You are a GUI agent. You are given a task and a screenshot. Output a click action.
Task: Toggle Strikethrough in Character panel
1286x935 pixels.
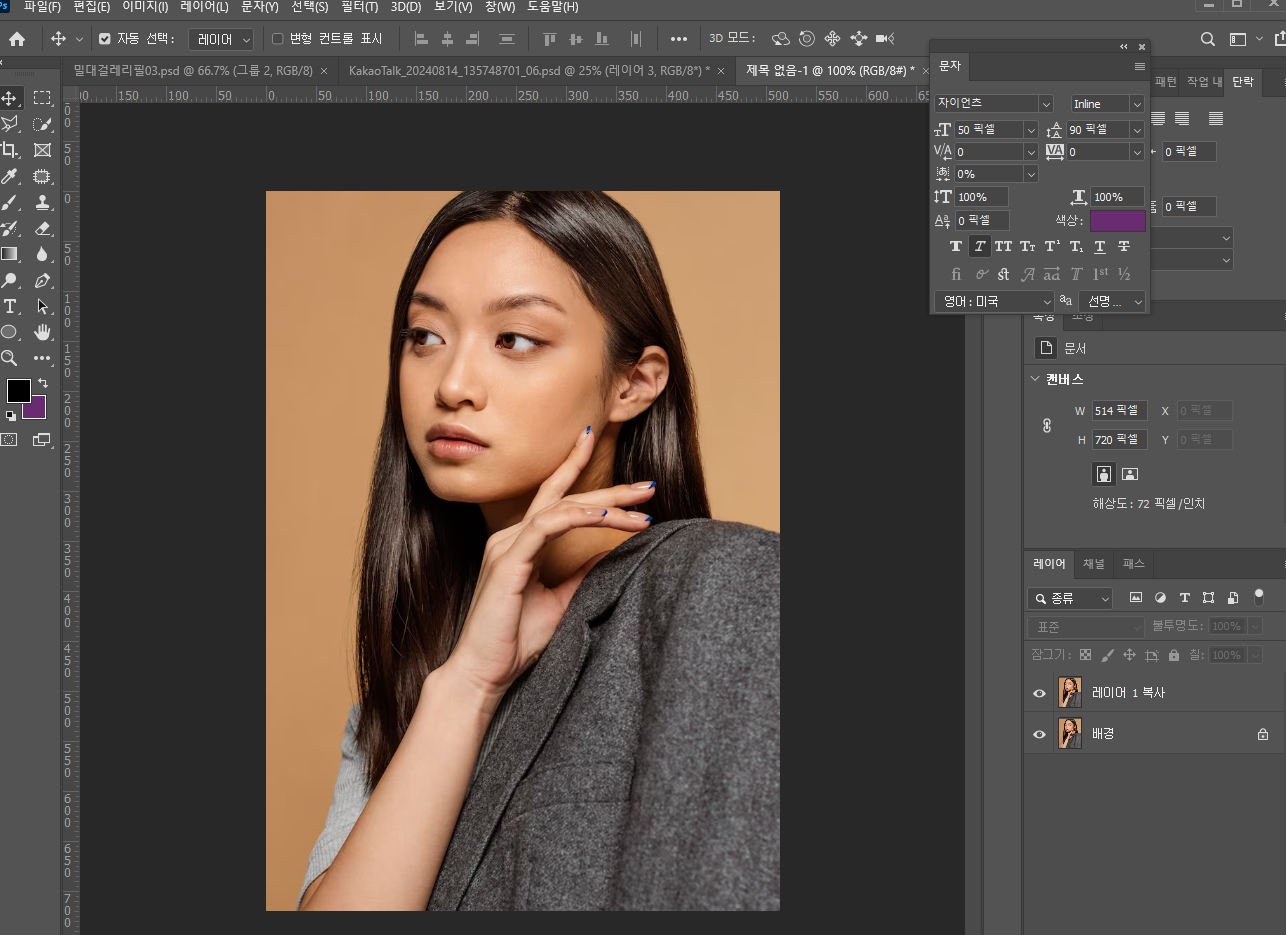1124,246
